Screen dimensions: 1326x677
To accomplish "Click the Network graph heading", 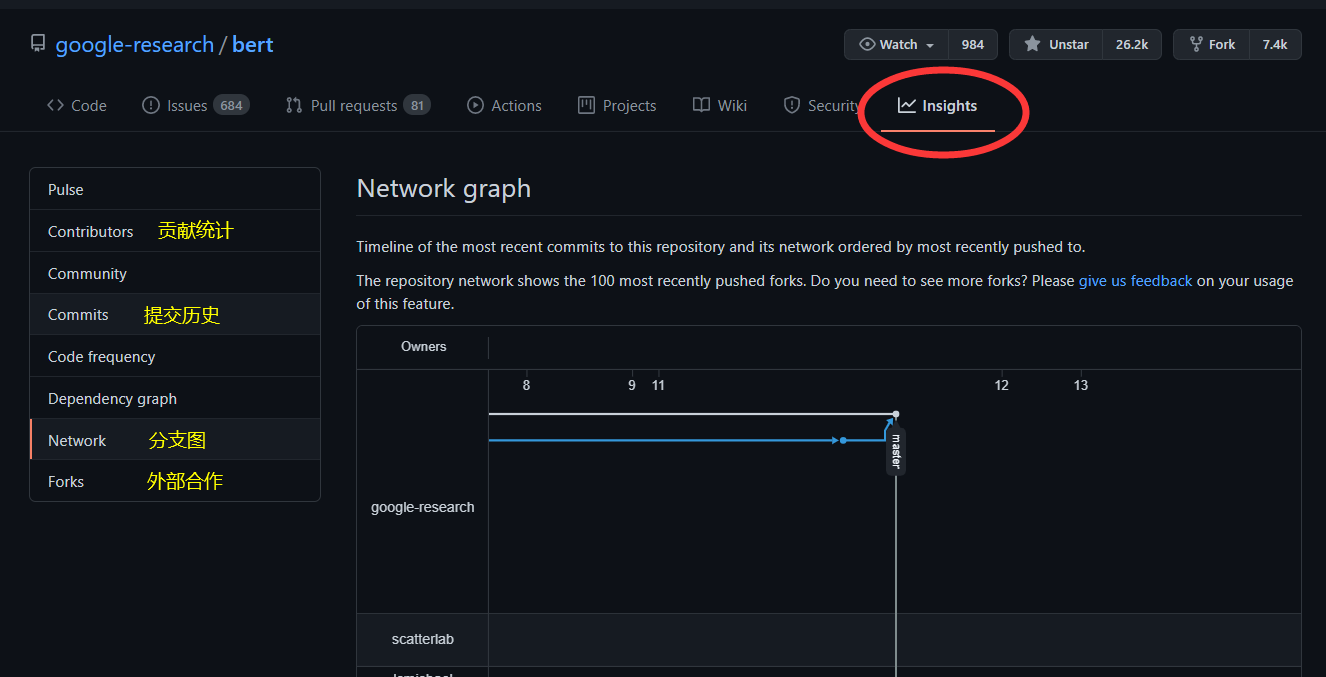I will click(444, 188).
